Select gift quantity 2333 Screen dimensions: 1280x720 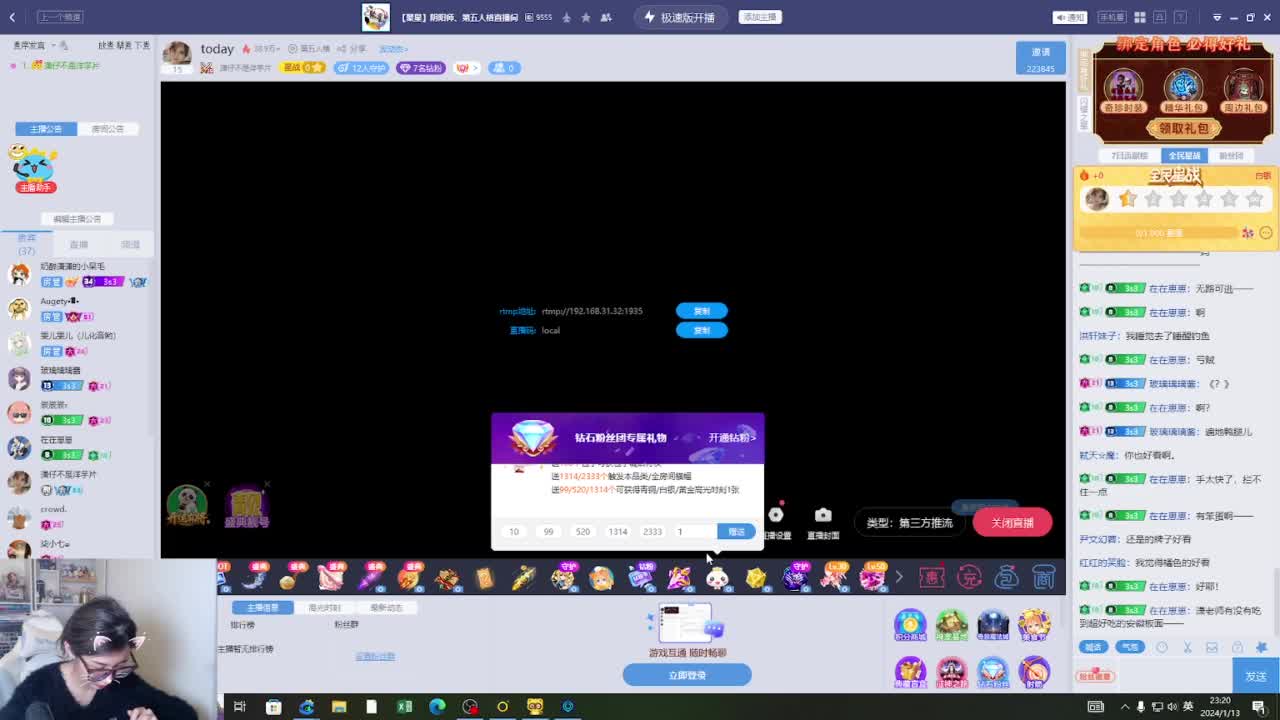(652, 532)
